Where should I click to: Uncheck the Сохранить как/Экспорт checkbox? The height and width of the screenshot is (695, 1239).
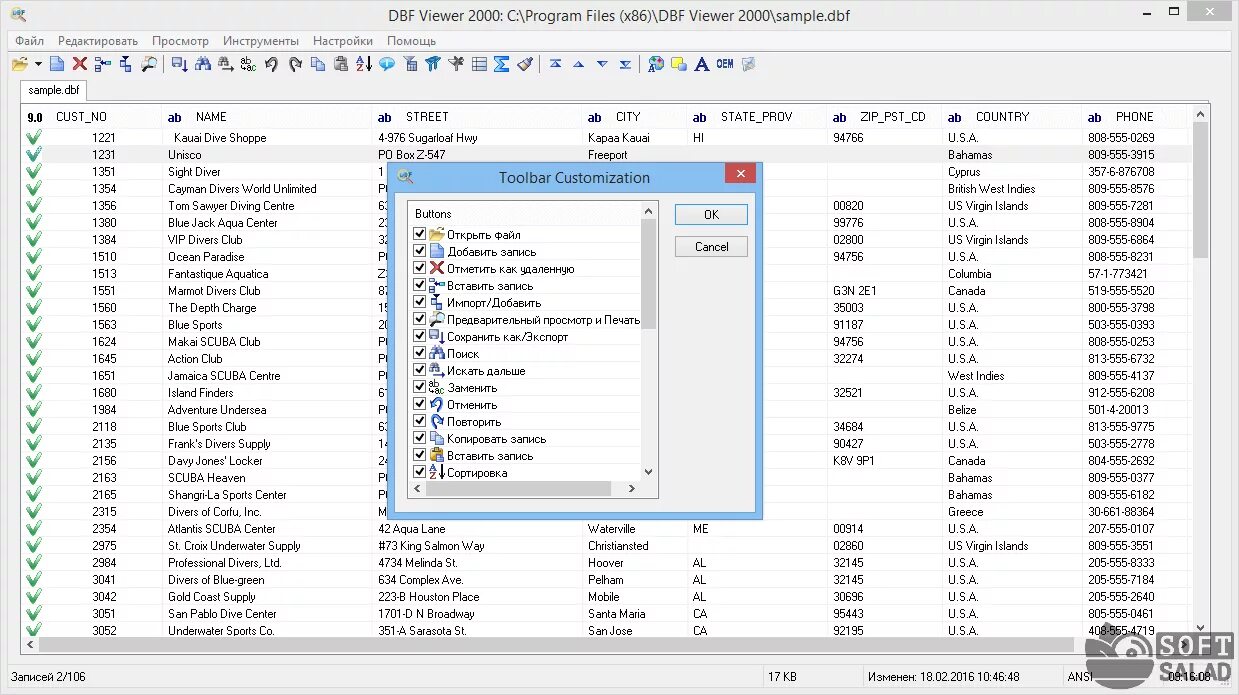click(420, 337)
